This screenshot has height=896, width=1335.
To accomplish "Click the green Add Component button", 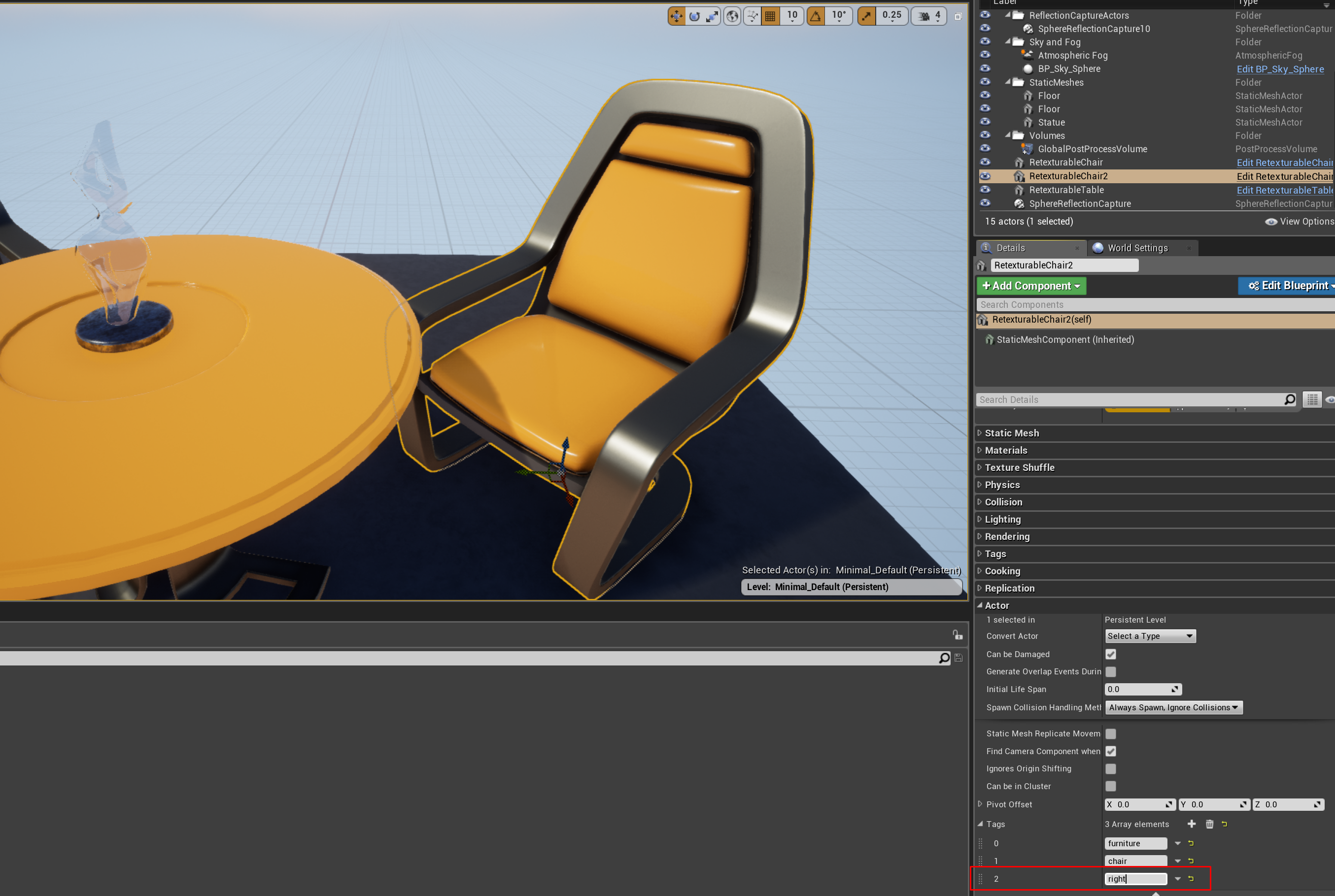I will [x=1031, y=286].
